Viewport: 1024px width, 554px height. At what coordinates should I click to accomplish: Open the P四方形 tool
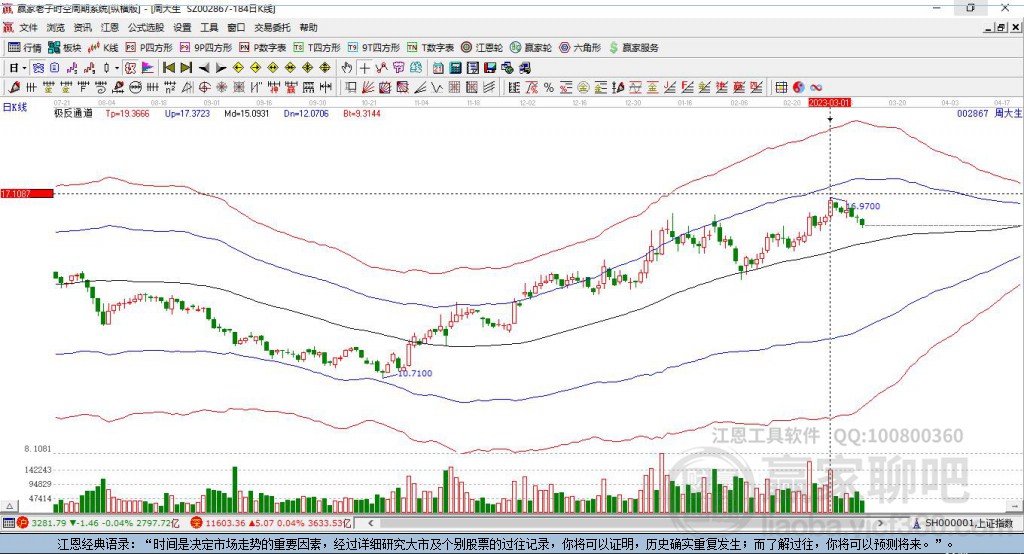(149, 48)
